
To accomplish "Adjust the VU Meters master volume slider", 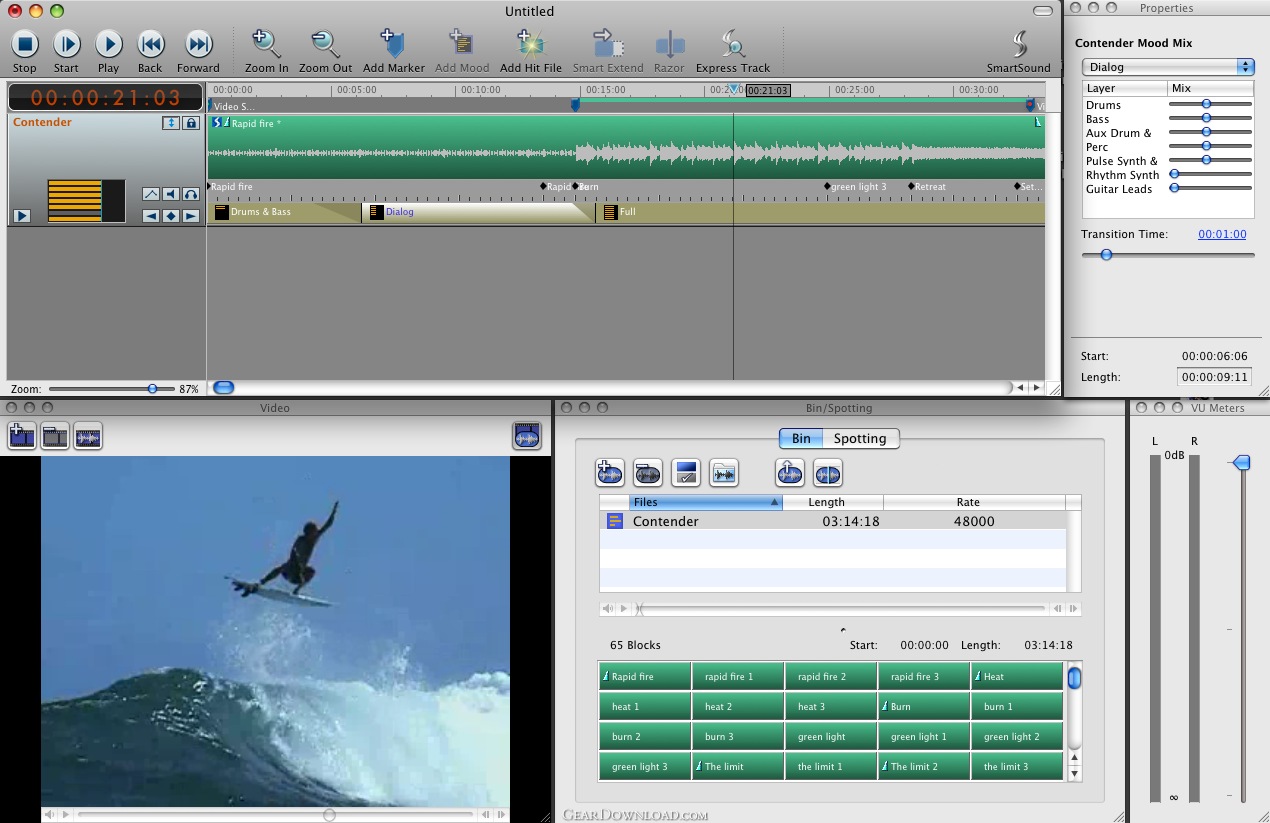I will click(x=1241, y=462).
